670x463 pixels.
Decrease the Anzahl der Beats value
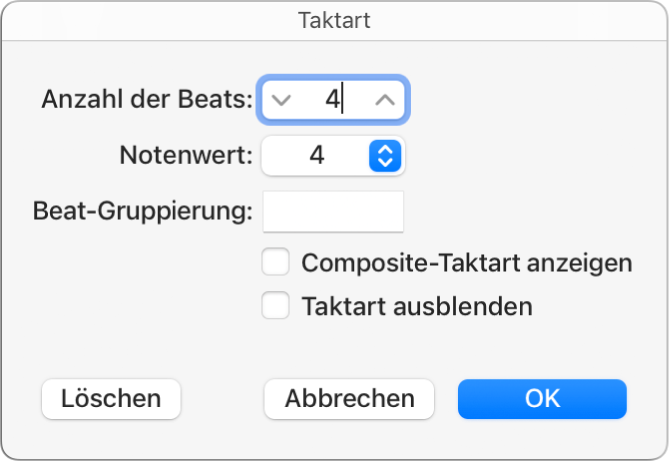281,99
